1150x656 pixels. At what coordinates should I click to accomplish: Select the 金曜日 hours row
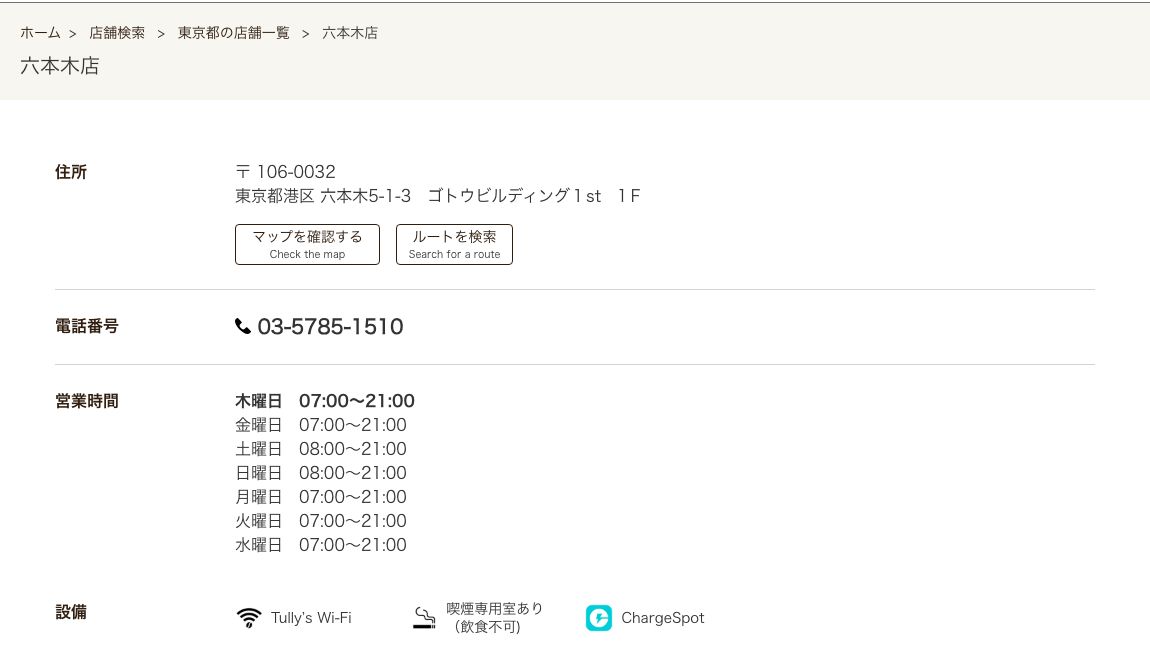coord(321,425)
